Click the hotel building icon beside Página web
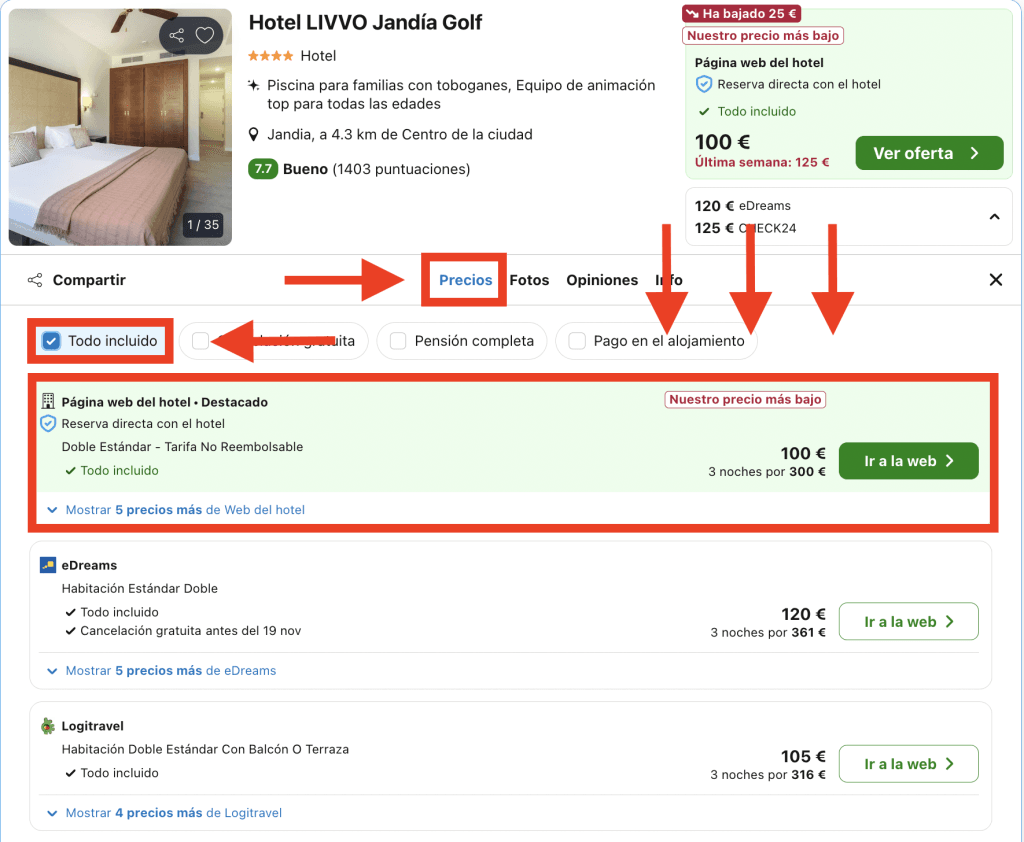Screen dimensions: 1024x842 click(x=47, y=401)
